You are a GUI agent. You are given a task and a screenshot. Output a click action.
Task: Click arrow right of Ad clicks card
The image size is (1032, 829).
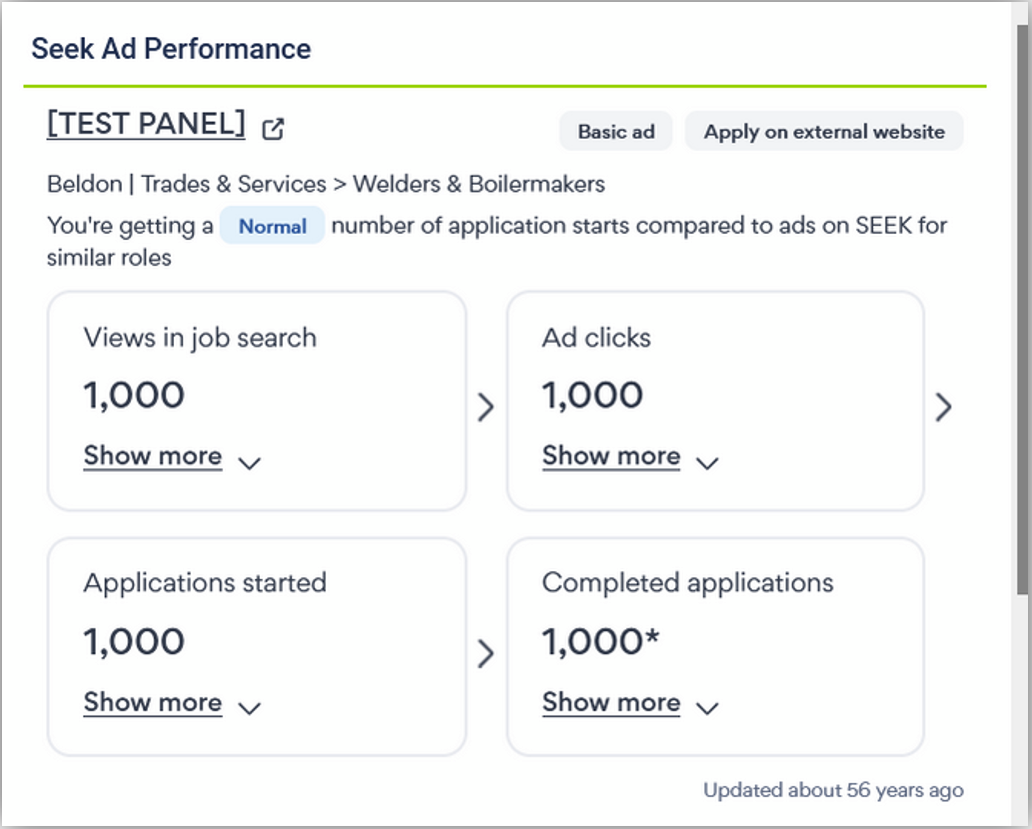tap(943, 407)
